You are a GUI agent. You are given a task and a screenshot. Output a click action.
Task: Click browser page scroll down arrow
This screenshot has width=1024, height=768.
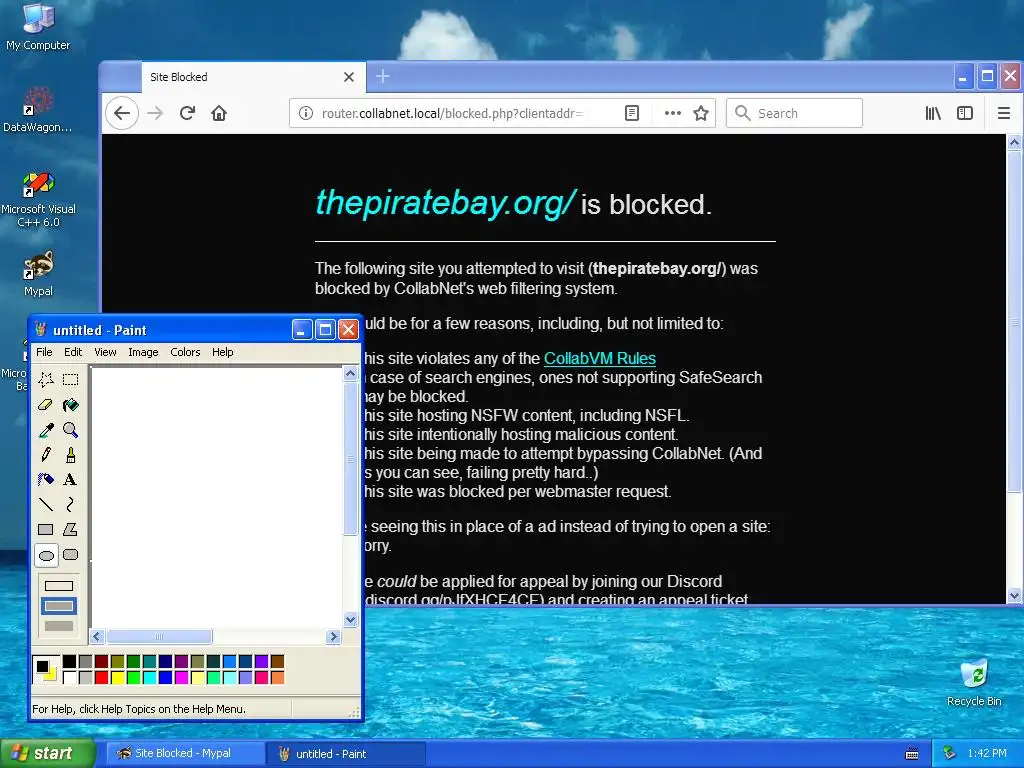(x=1014, y=596)
